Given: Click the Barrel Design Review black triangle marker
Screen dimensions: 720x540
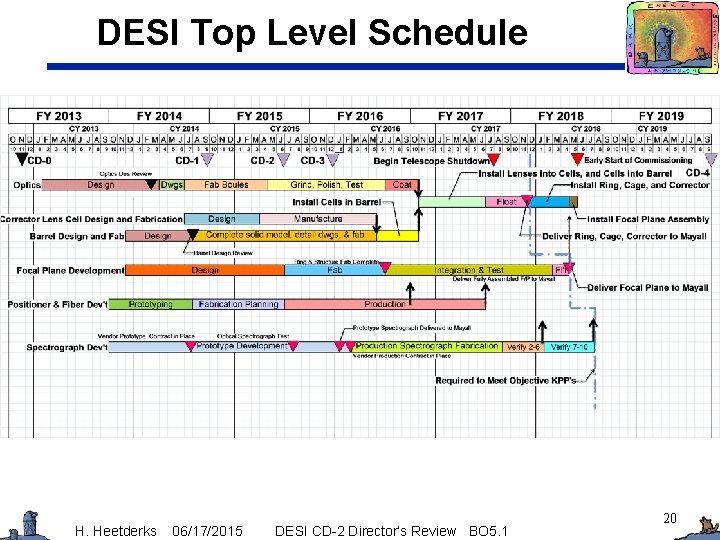Looking at the screenshot, I should click(193, 235).
